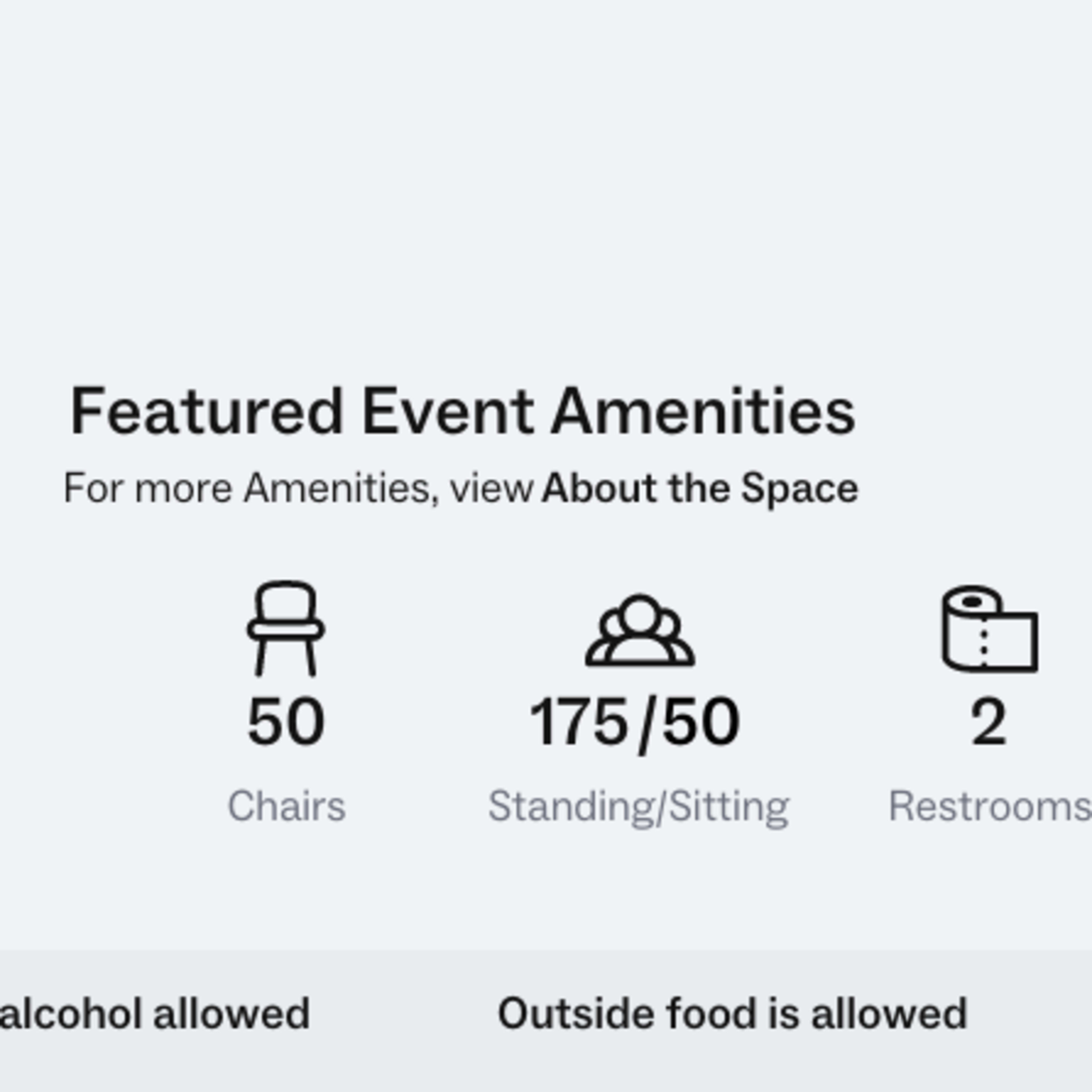Select the Outside food is allowed text
This screenshot has width=1092, height=1092.
(733, 1014)
